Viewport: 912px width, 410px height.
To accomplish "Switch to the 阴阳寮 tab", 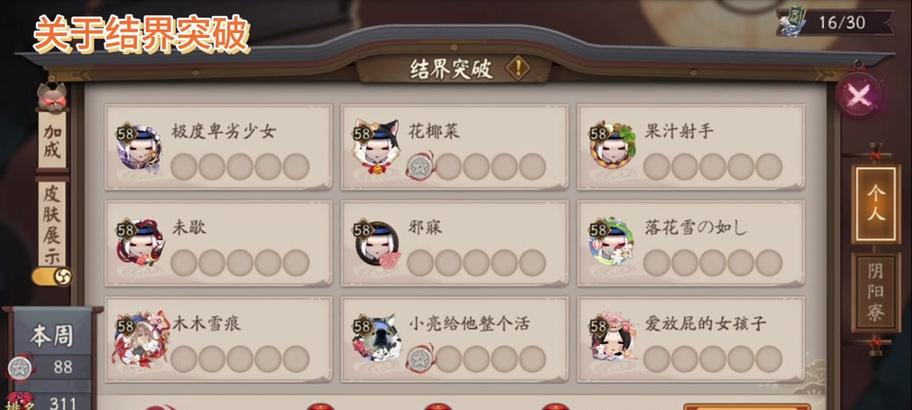I will tap(875, 293).
